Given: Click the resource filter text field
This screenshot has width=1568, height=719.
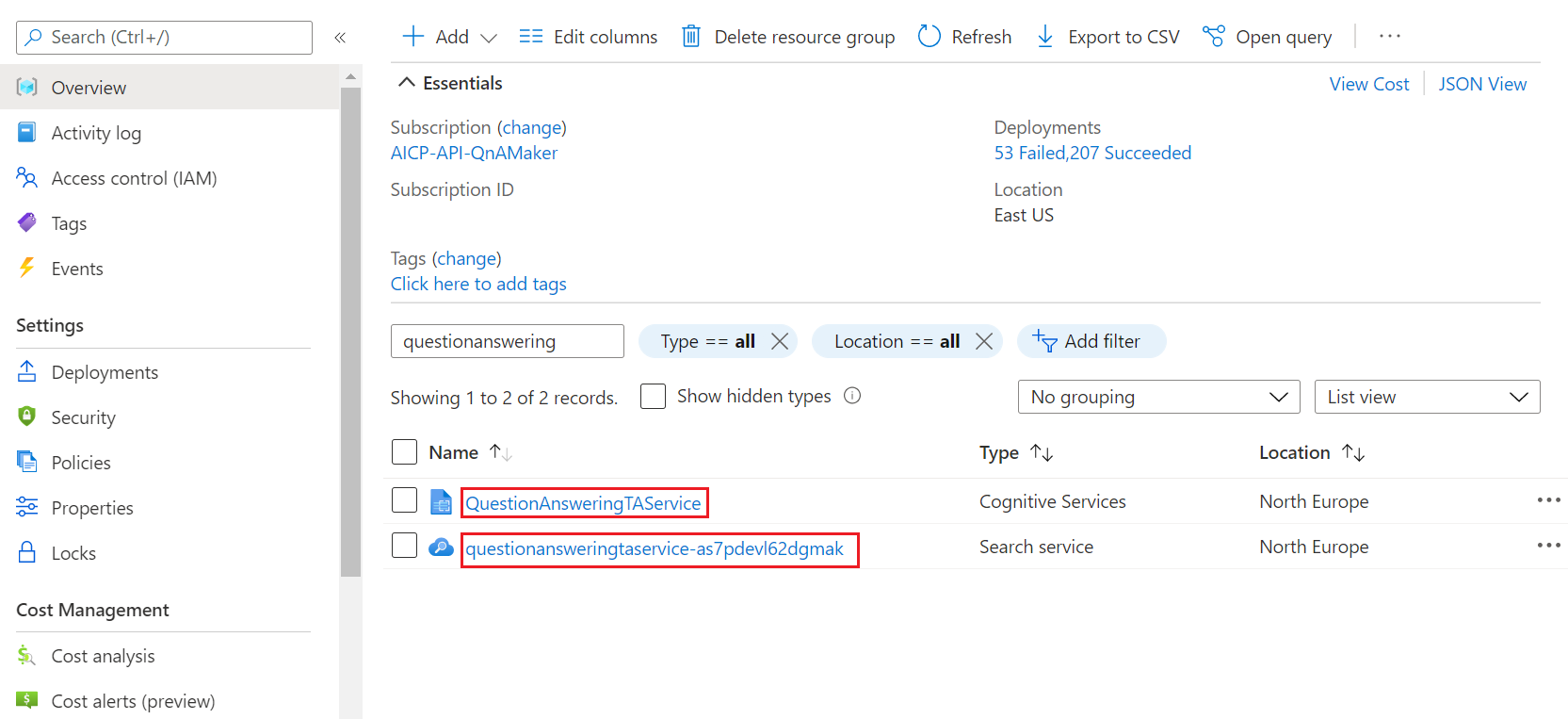Looking at the screenshot, I should tap(507, 341).
